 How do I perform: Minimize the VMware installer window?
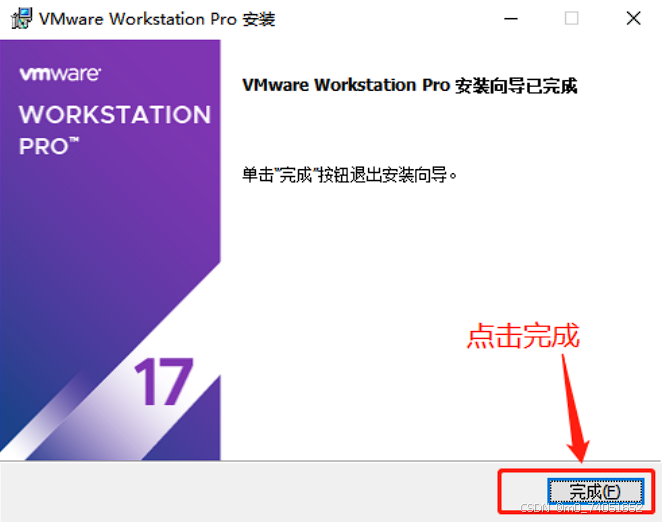511,19
